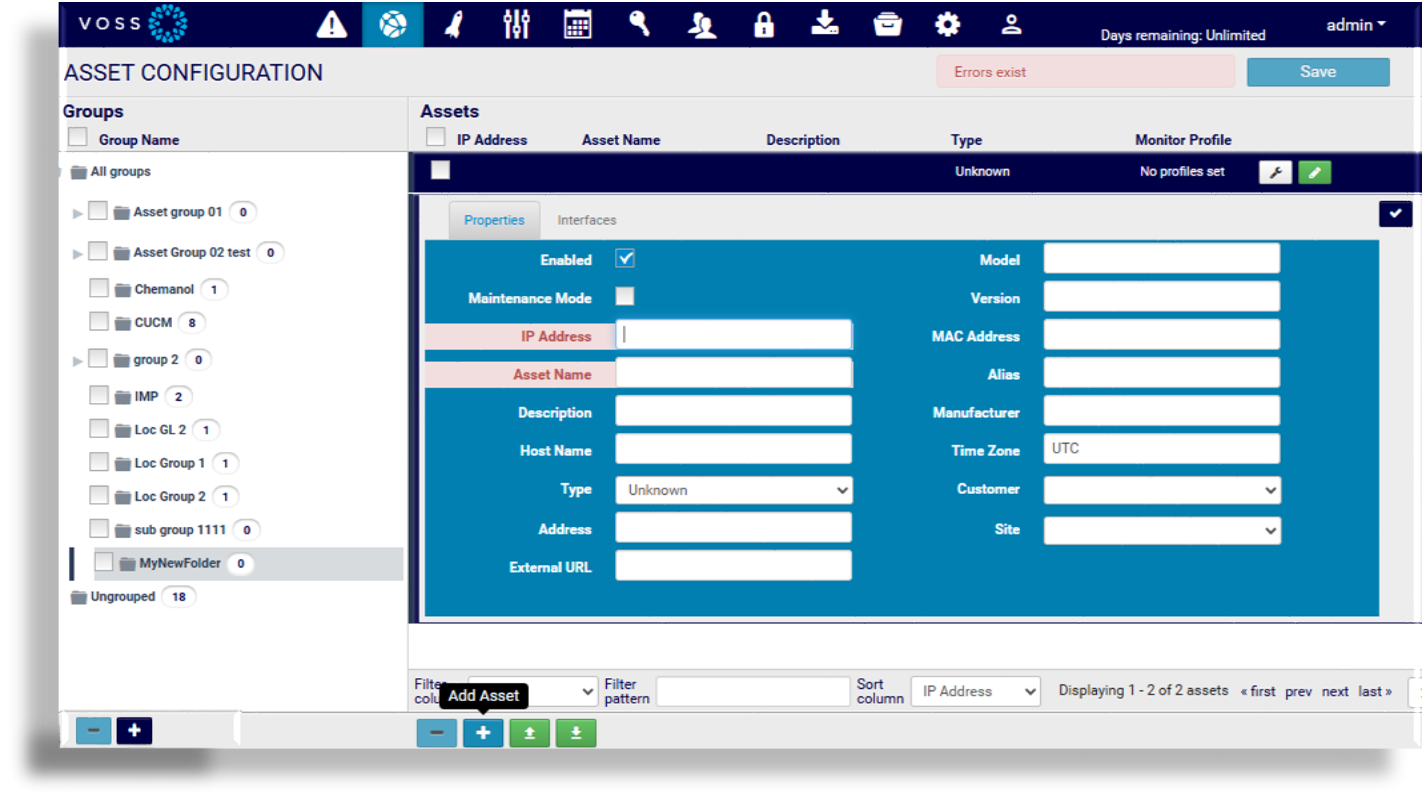This screenshot has height=801, width=1424.
Task: Switch to the Interfaces tab
Action: [x=587, y=220]
